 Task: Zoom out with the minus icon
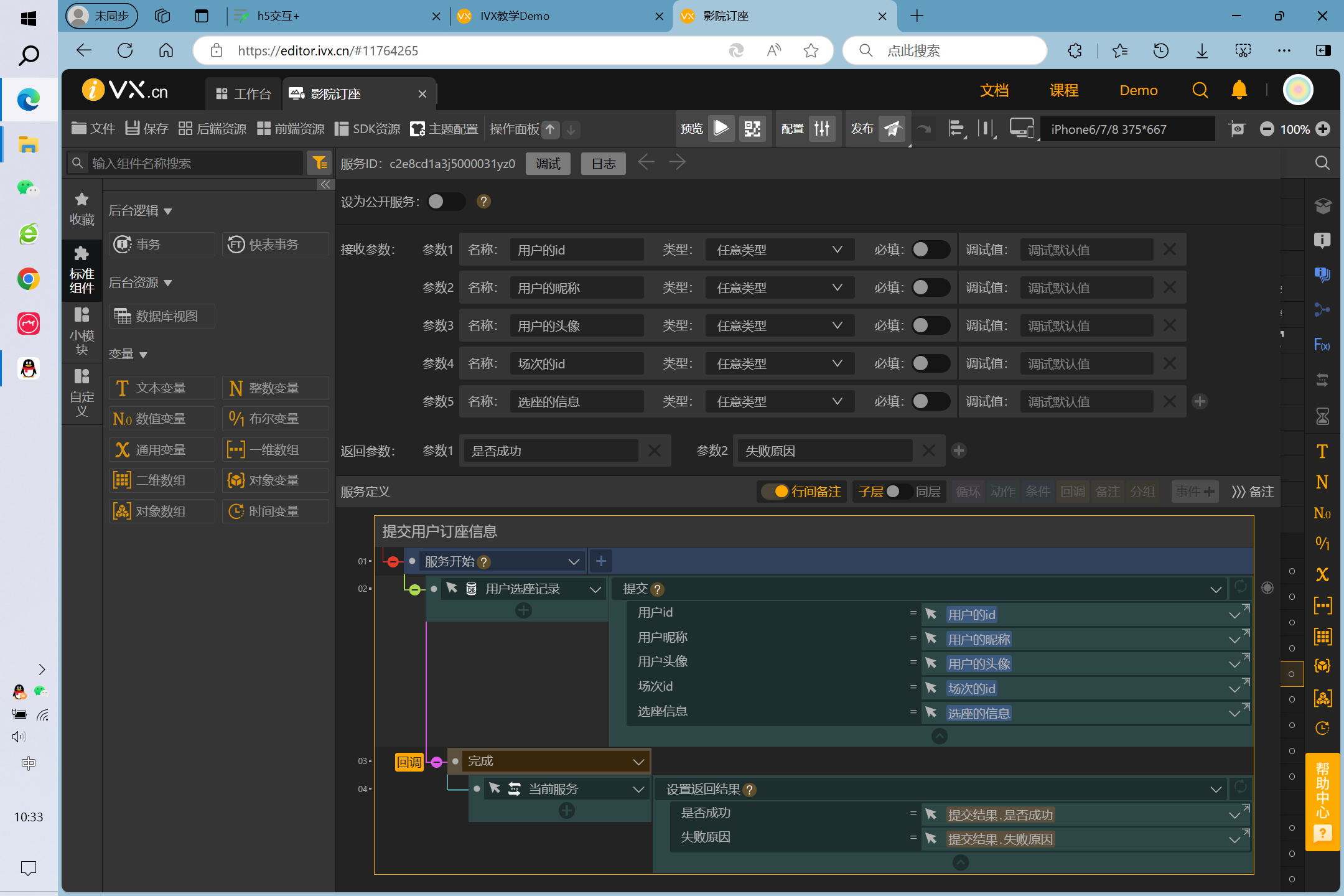1267,129
